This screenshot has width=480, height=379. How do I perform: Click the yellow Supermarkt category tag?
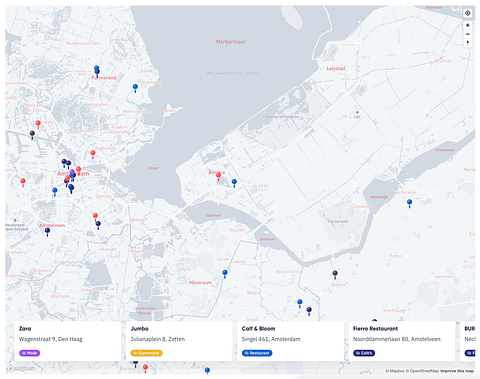147,353
